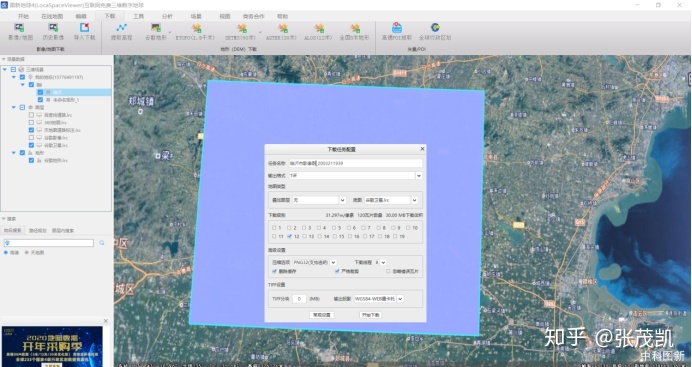Image resolution: width=692 pixels, height=367 pixels.
Task: Check download level 19 checkbox
Action: click(x=395, y=236)
